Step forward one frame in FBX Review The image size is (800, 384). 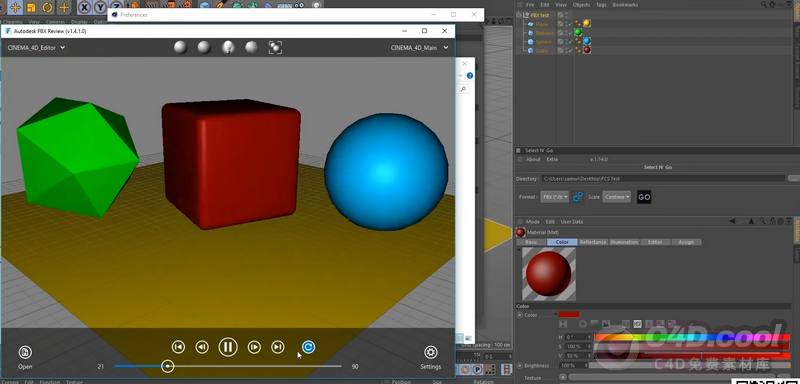(254, 347)
